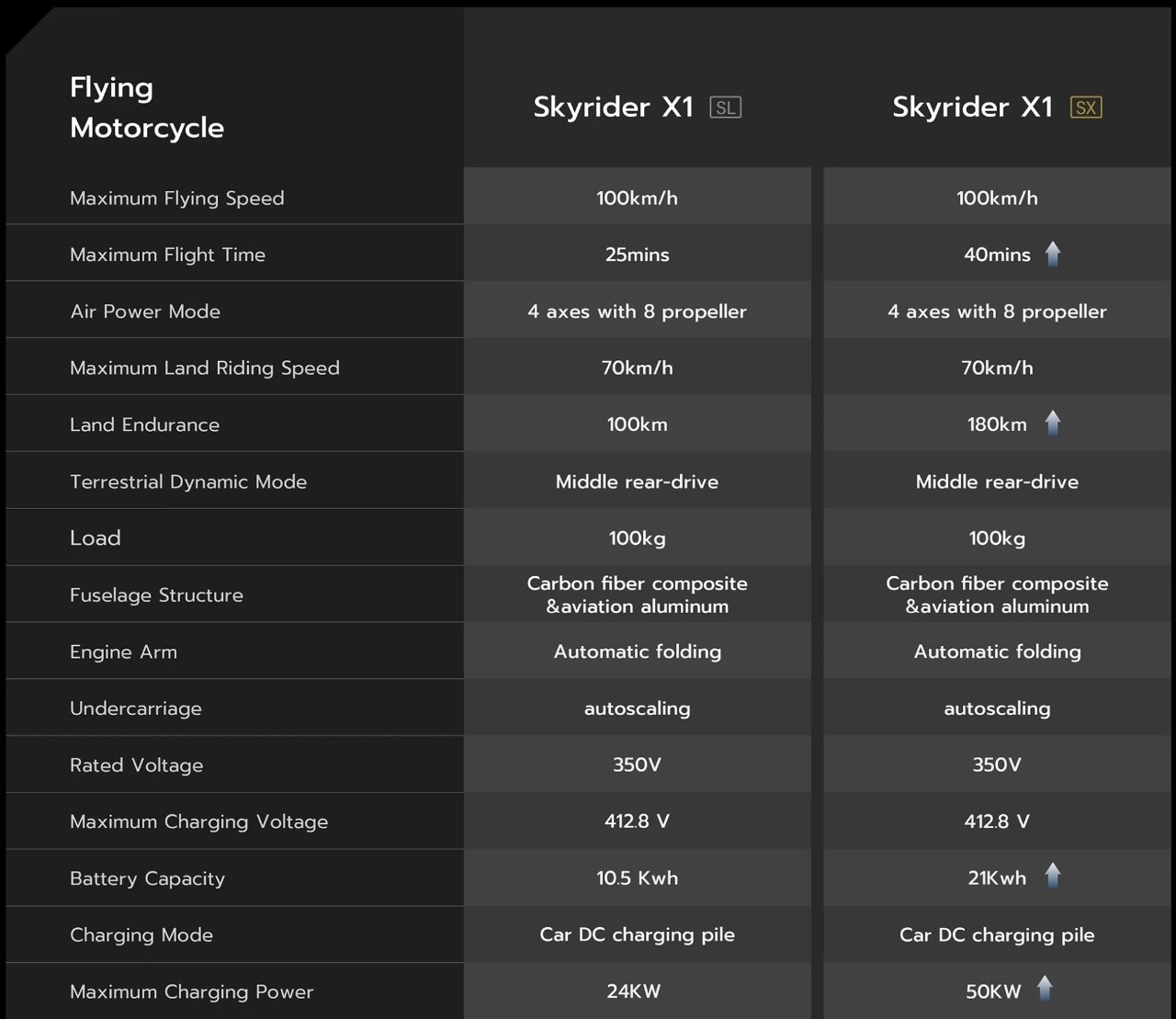The image size is (1176, 1019).
Task: Click the up arrow next to 180km
Action: pyautogui.click(x=1053, y=423)
